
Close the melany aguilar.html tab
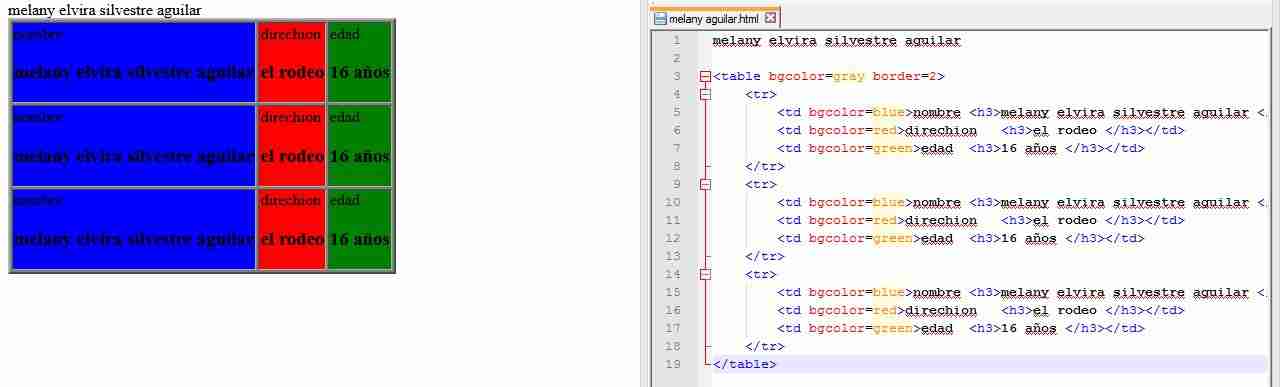(770, 18)
